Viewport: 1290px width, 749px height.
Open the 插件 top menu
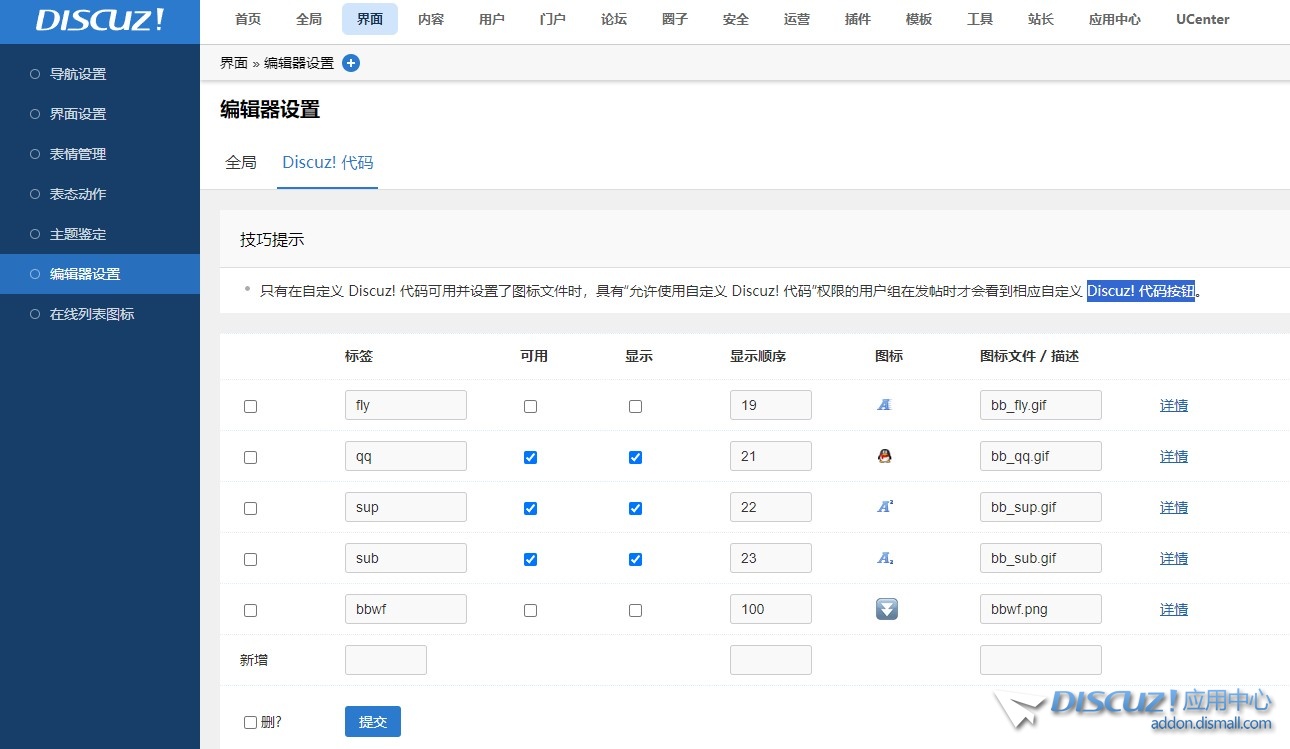tap(858, 19)
